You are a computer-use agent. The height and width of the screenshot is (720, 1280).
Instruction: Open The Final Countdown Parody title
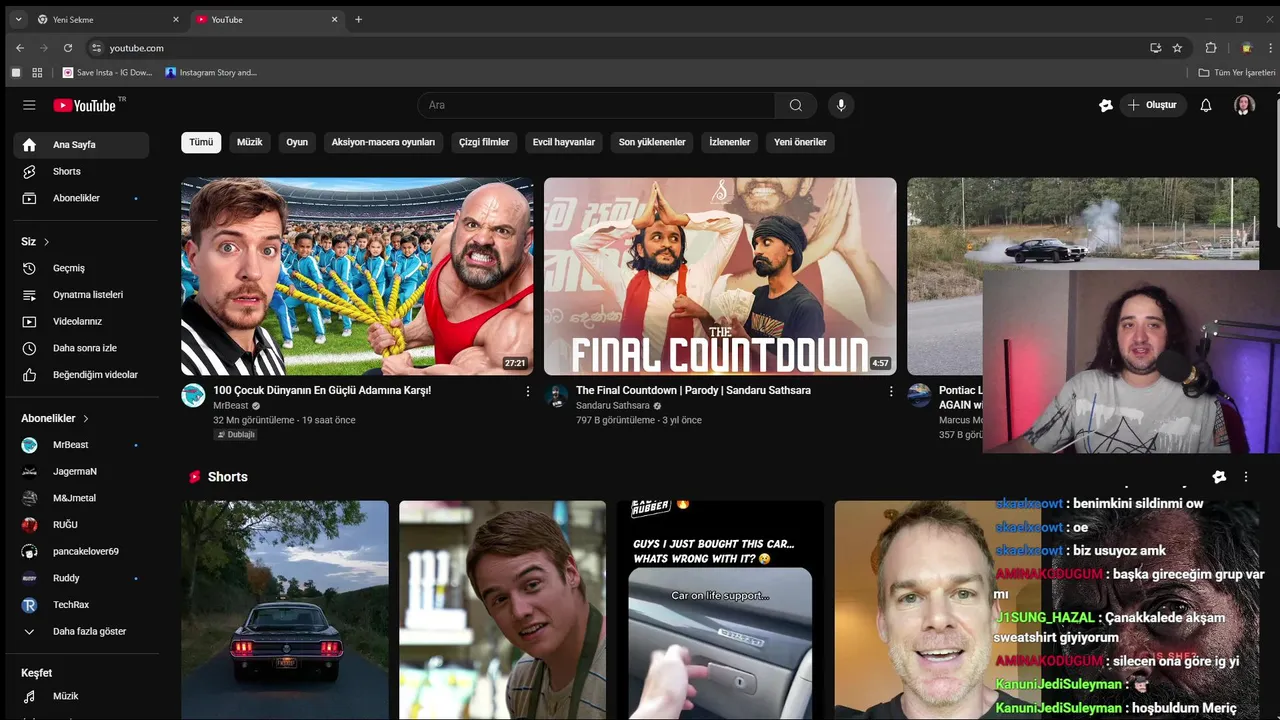tap(693, 390)
